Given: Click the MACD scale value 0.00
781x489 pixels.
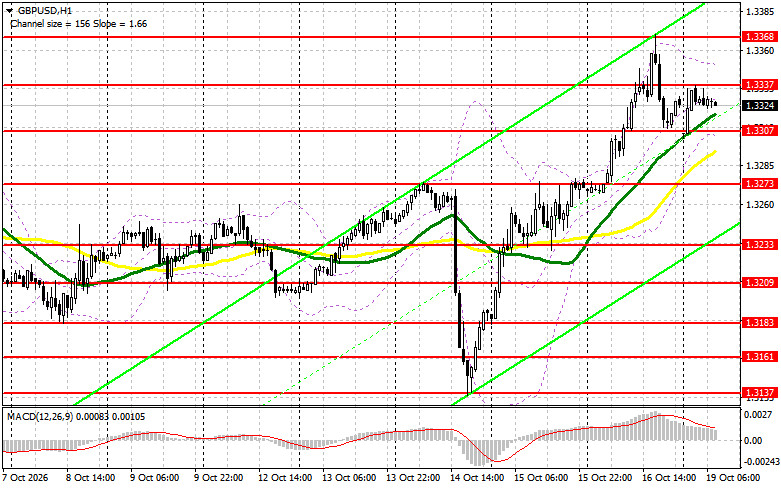Looking at the screenshot, I should coord(753,441).
